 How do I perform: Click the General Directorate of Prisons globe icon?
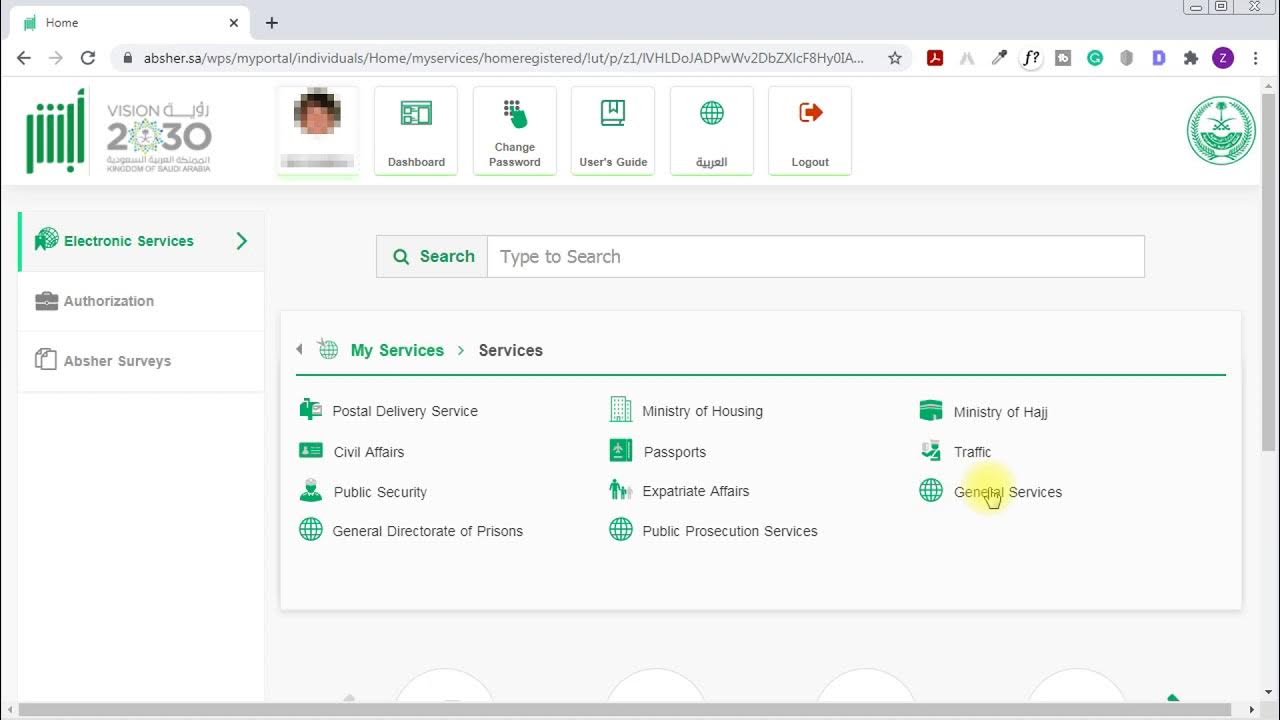[x=311, y=529]
